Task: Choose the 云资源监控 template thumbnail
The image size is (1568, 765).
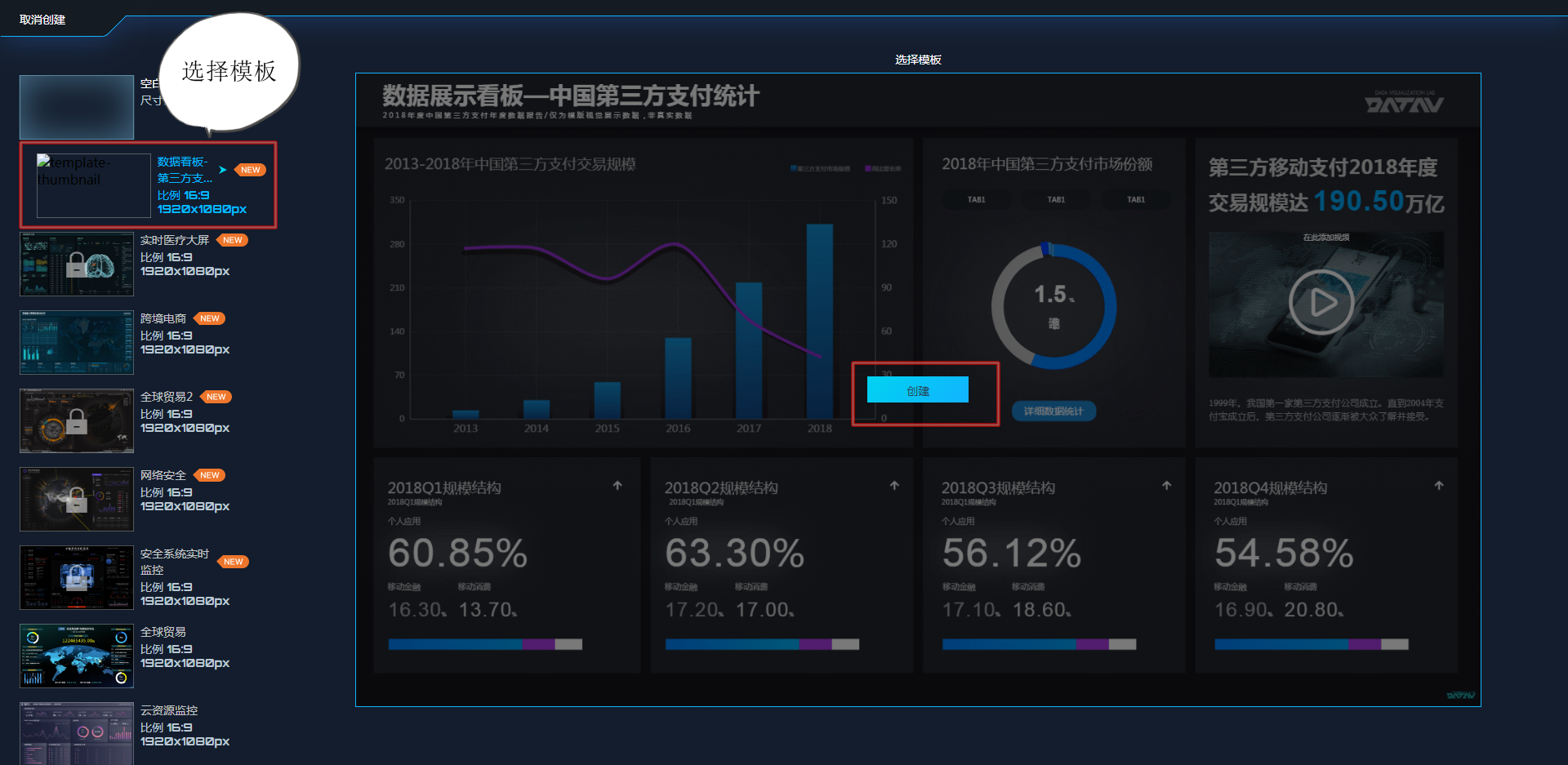Action: (77, 733)
